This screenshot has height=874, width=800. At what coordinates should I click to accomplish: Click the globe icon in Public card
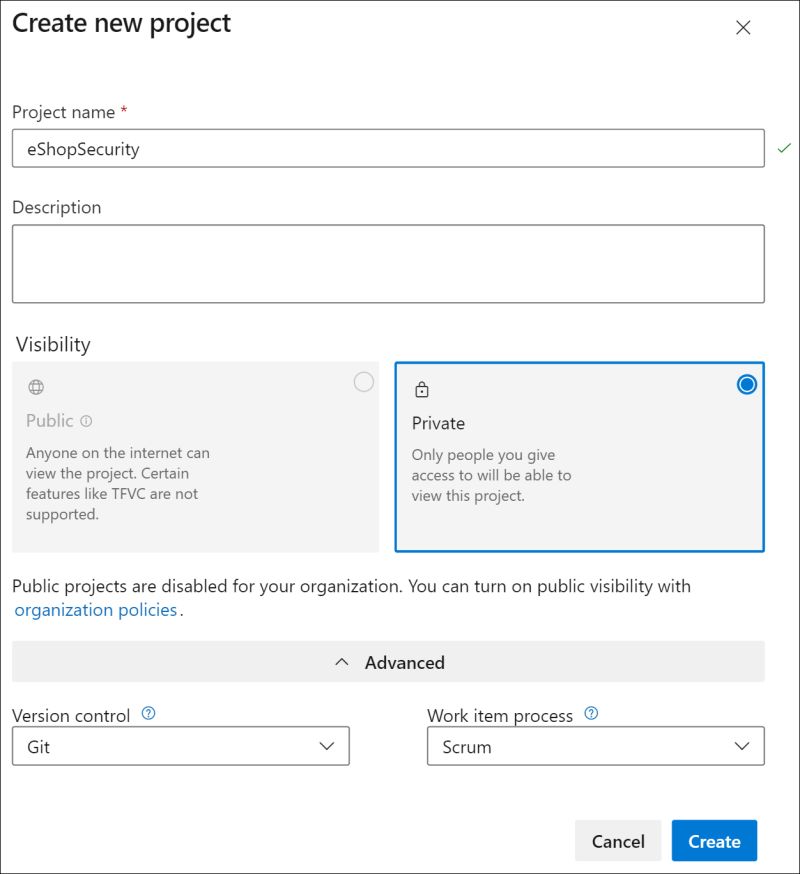36,388
